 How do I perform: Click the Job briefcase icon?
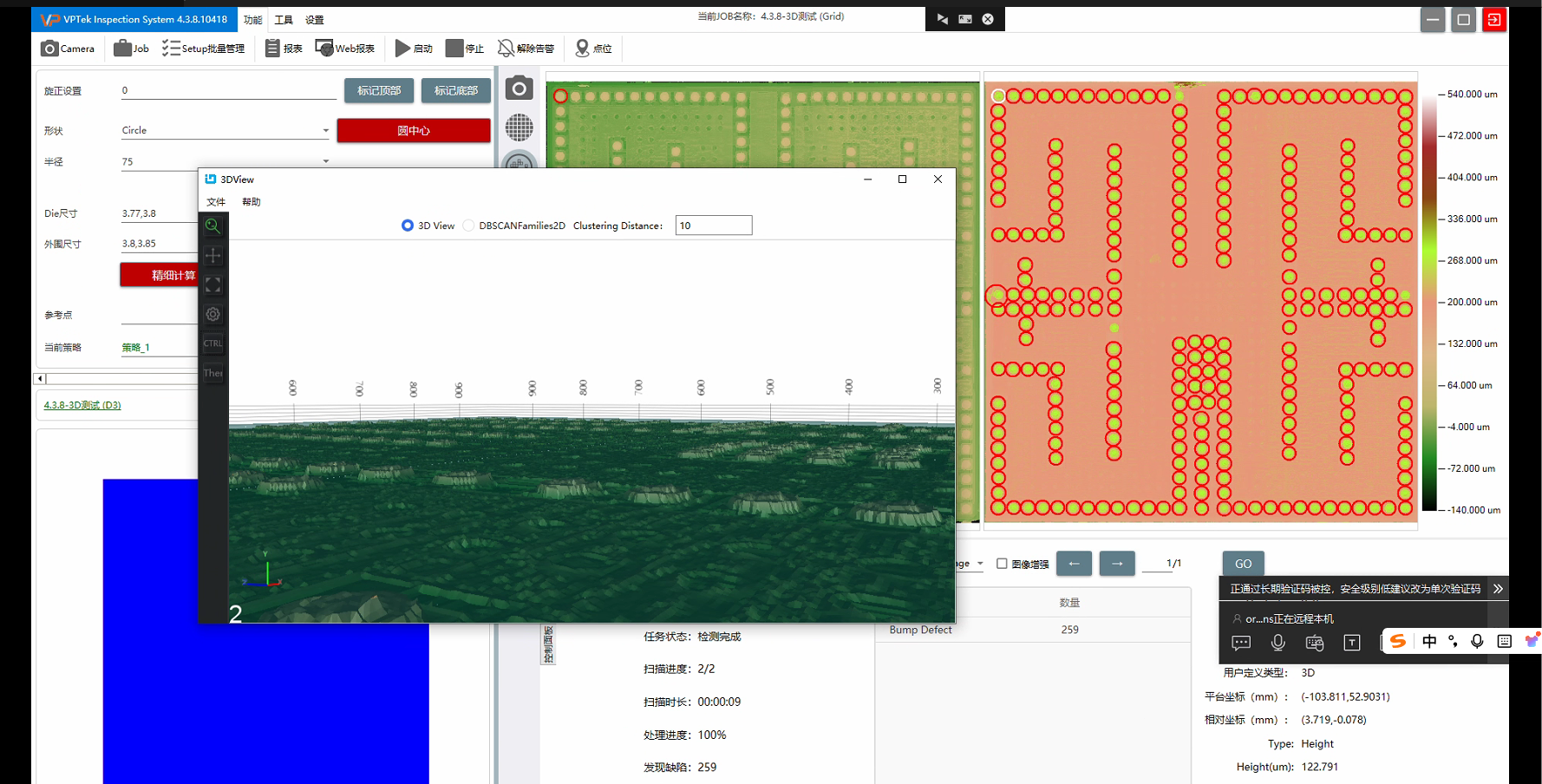(x=122, y=49)
